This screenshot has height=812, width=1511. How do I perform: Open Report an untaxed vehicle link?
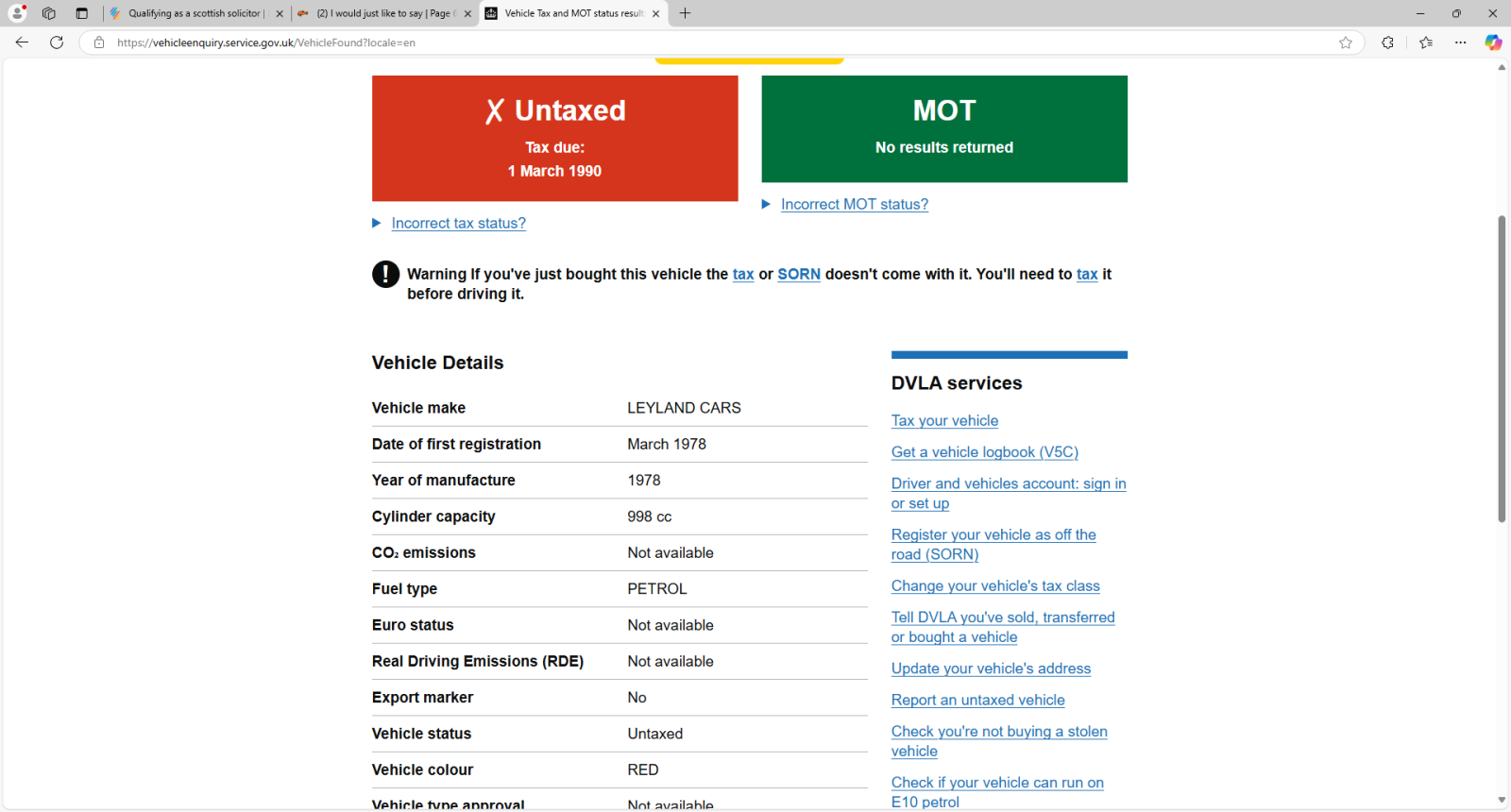(978, 701)
